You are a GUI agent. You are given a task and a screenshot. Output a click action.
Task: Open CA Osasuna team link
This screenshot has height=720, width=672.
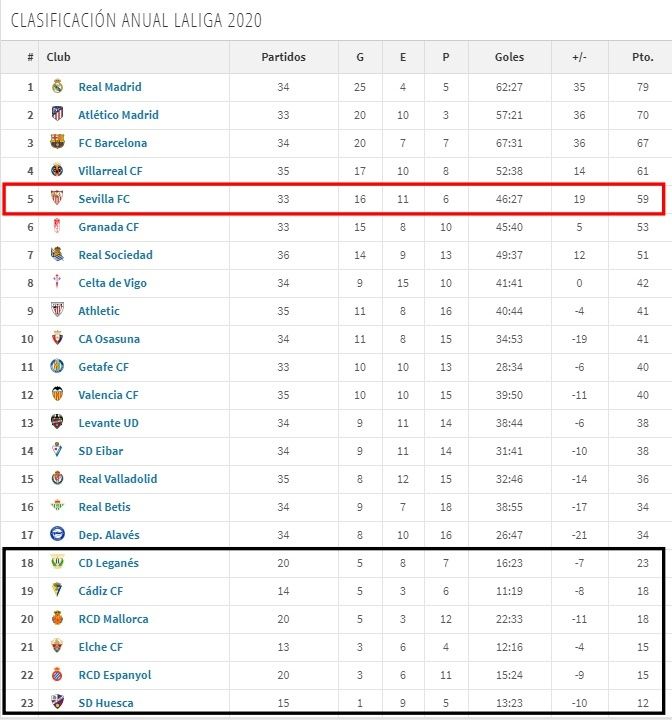point(109,339)
